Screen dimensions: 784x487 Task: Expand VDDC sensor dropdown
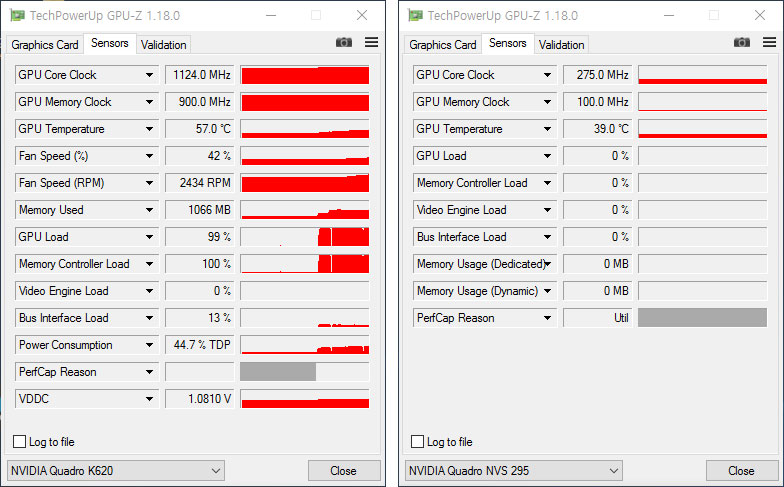point(150,399)
